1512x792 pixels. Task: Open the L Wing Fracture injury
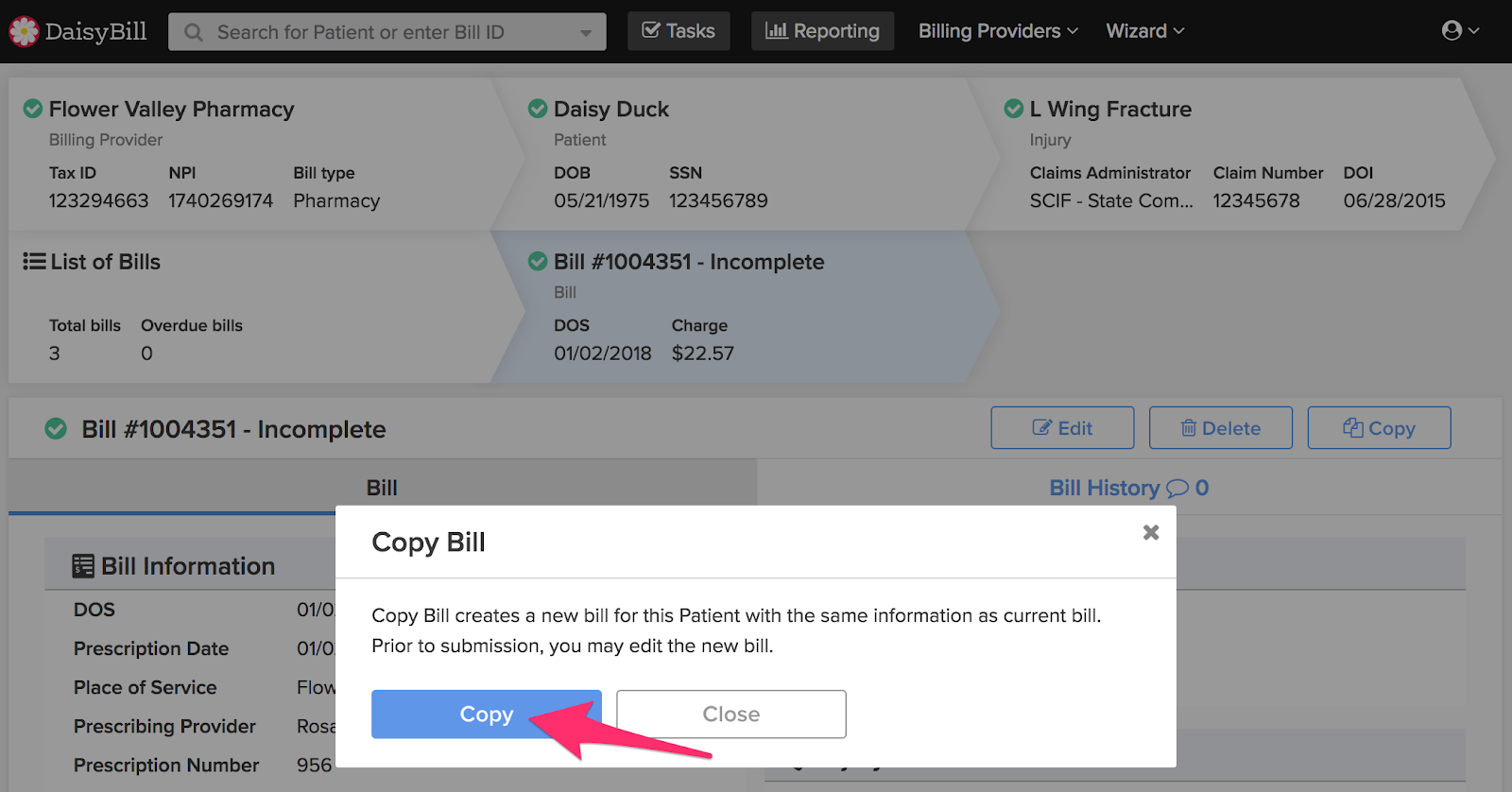(1110, 109)
